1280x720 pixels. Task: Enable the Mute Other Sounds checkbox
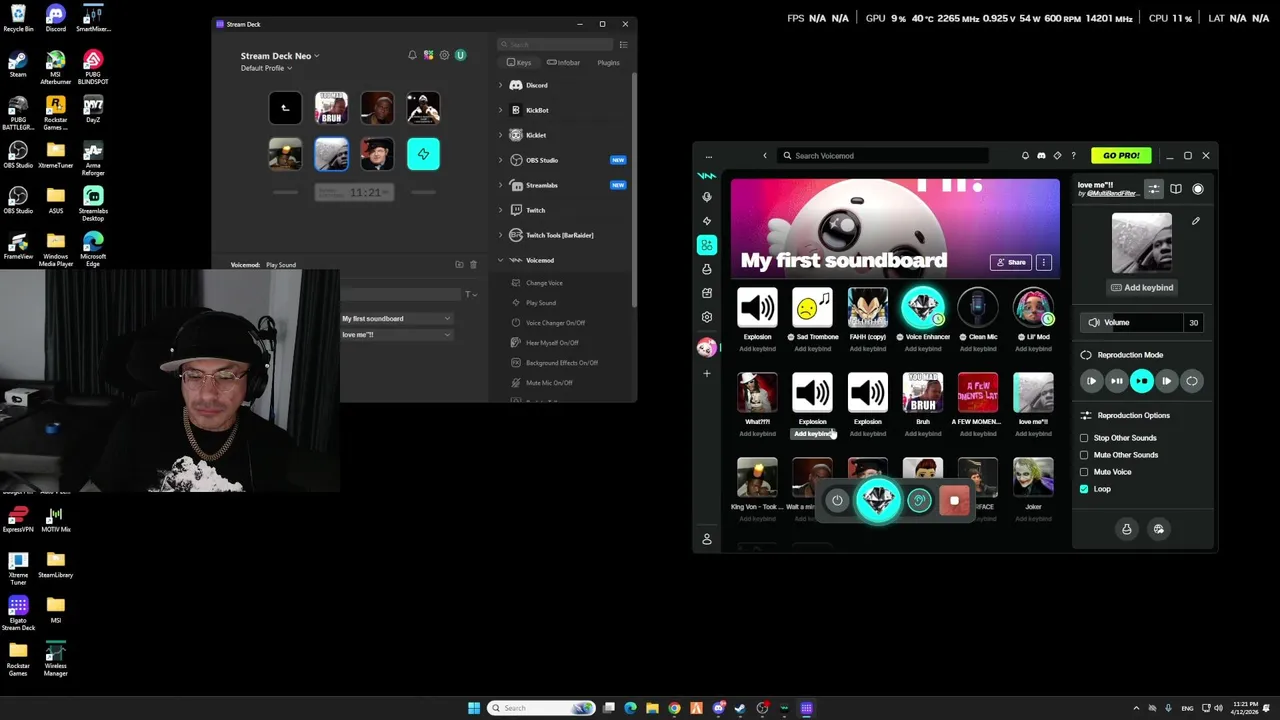[1084, 455]
